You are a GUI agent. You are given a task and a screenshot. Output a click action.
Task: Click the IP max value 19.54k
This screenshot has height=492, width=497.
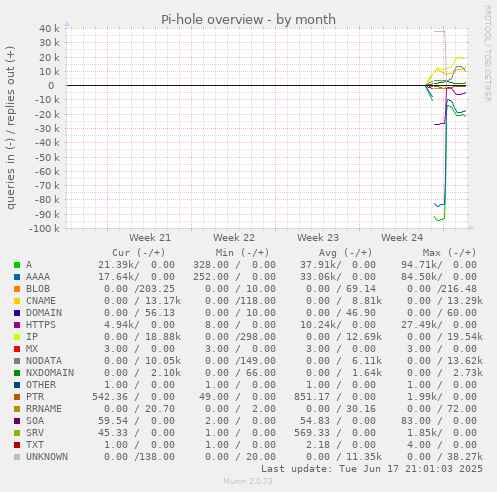[465, 337]
